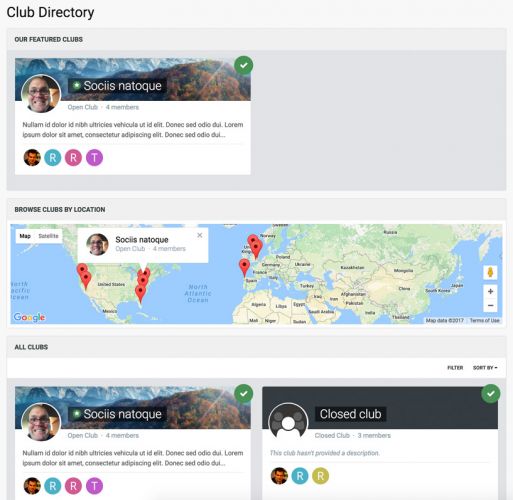Click the teal R member avatar in featured club
This screenshot has height=500, width=513.
53,157
